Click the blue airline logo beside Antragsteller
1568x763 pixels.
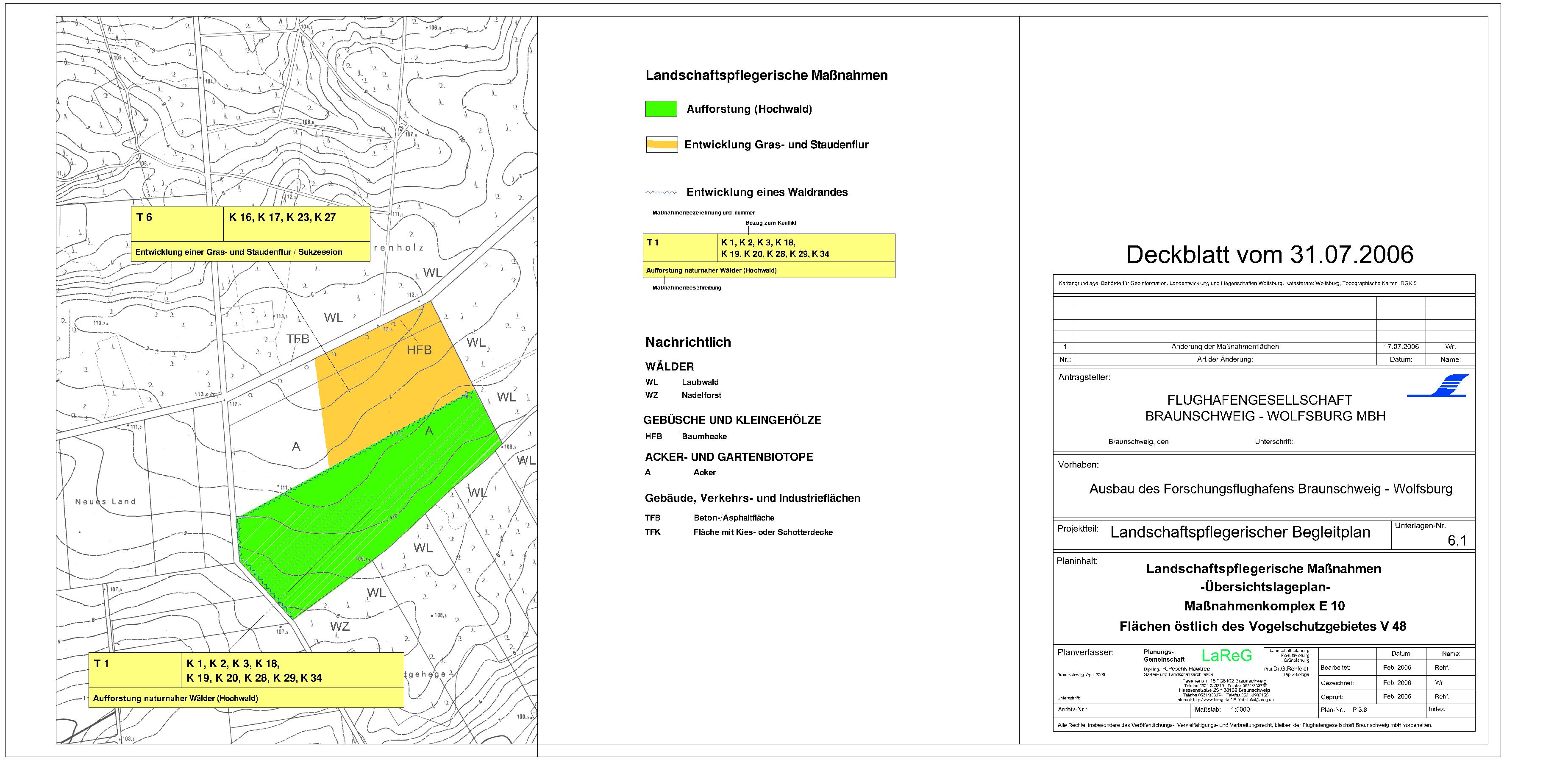(1438, 386)
